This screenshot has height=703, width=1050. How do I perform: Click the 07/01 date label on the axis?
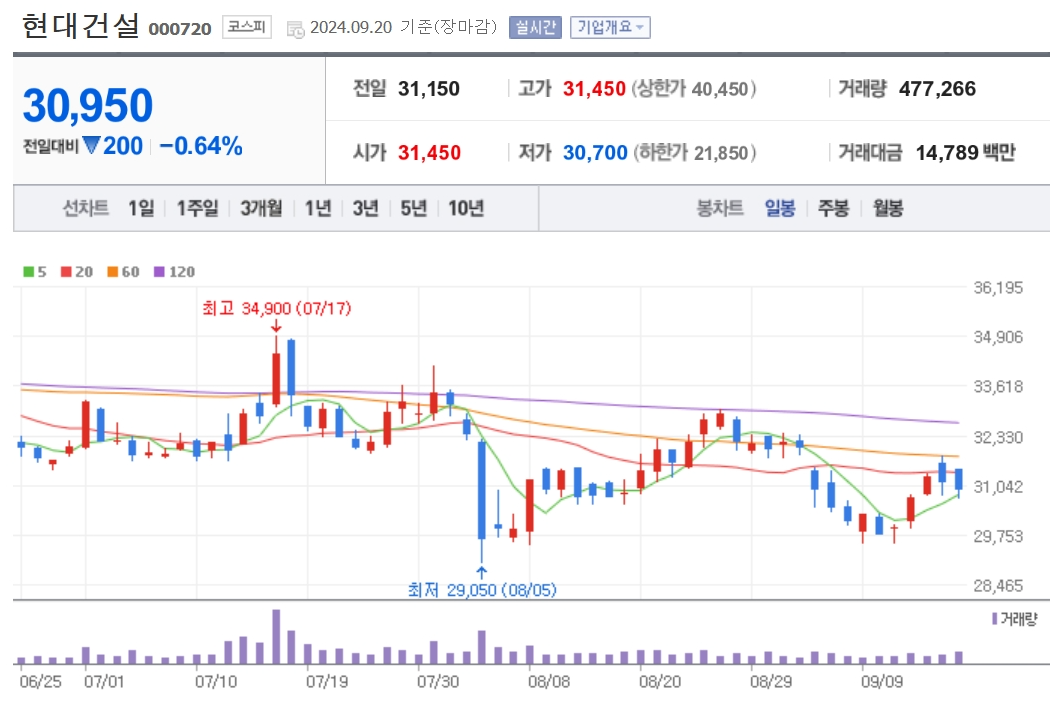(104, 682)
